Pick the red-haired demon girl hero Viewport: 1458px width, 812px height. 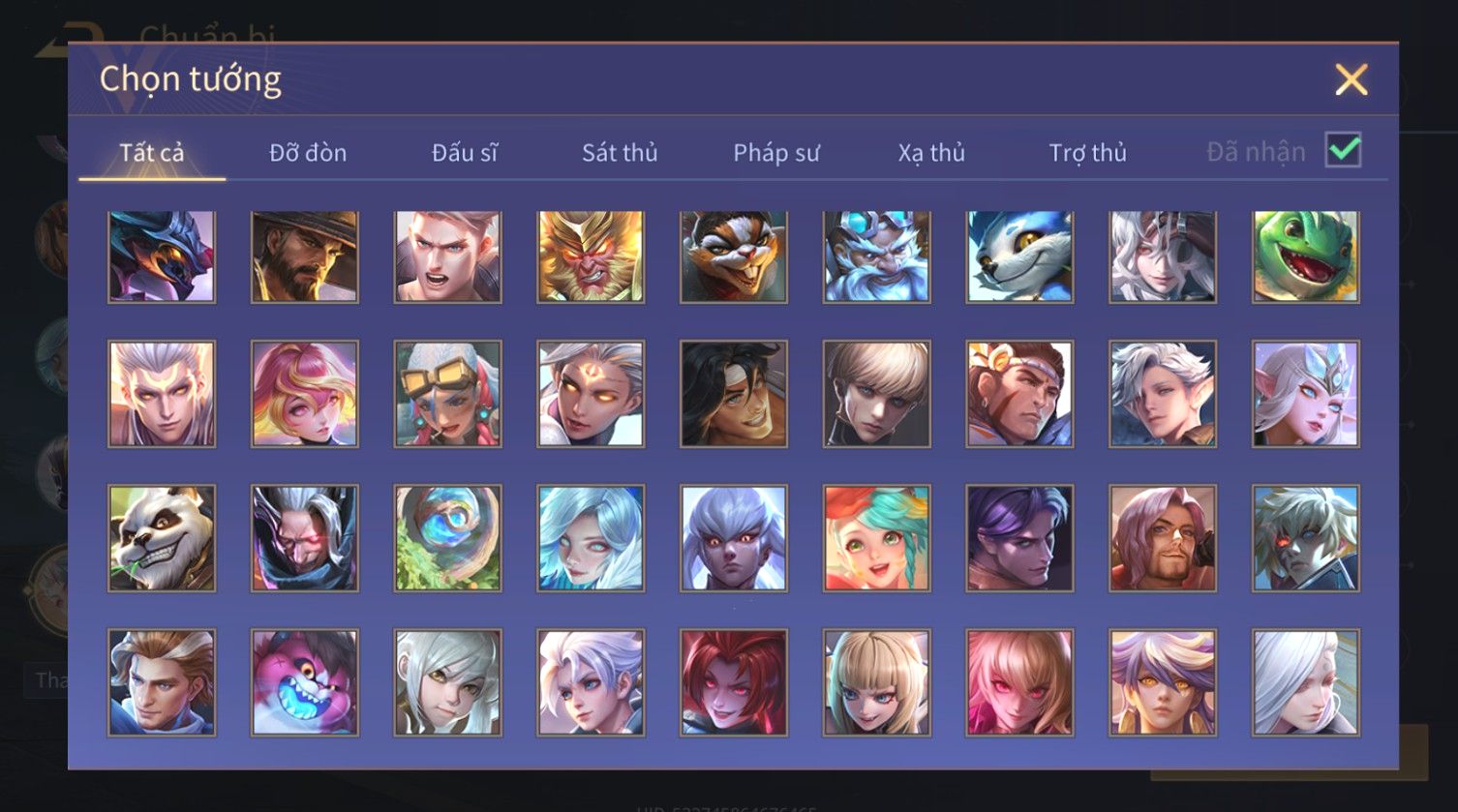(734, 682)
